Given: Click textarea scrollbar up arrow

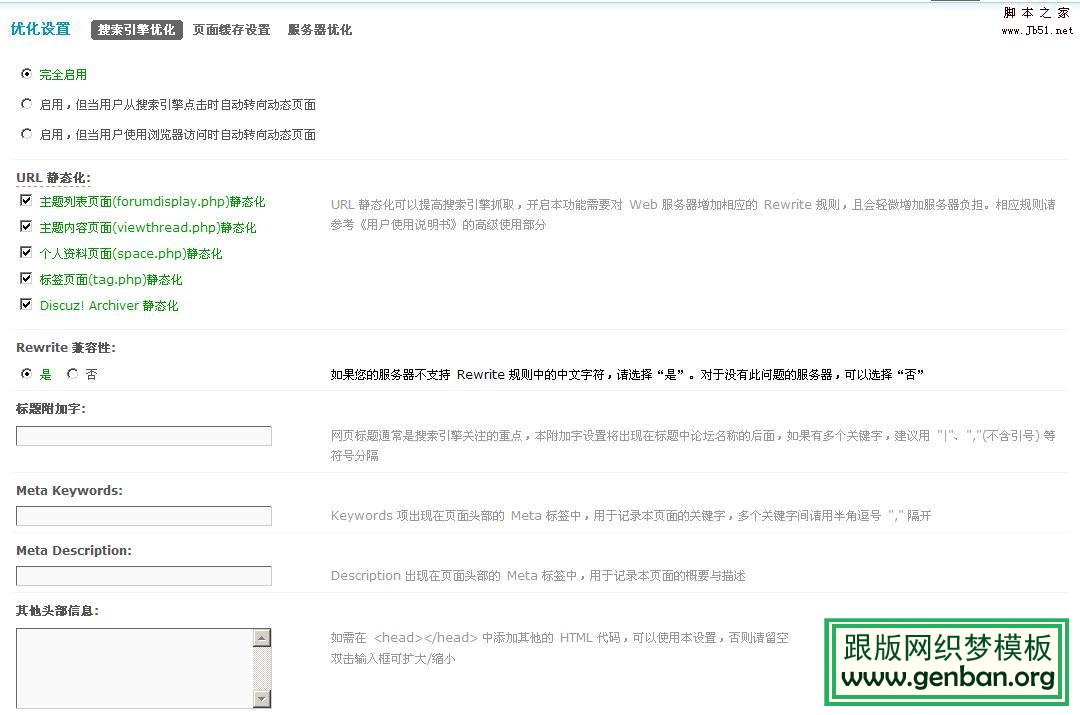Looking at the screenshot, I should click(x=262, y=638).
